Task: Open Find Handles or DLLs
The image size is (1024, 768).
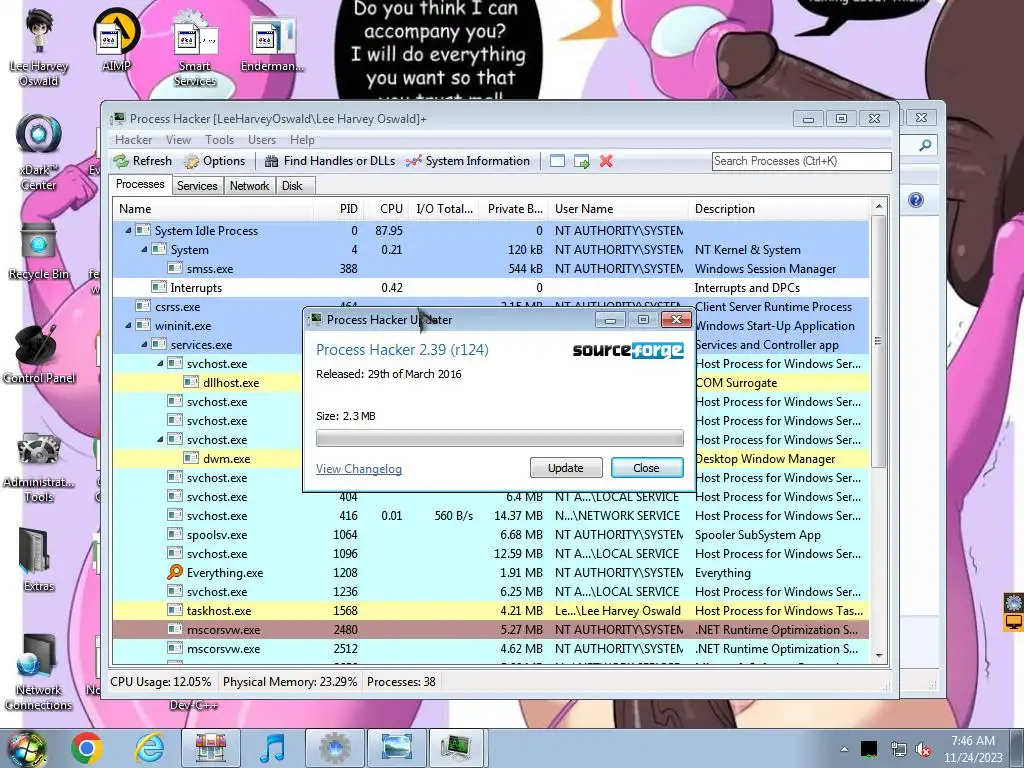Action: [x=330, y=161]
